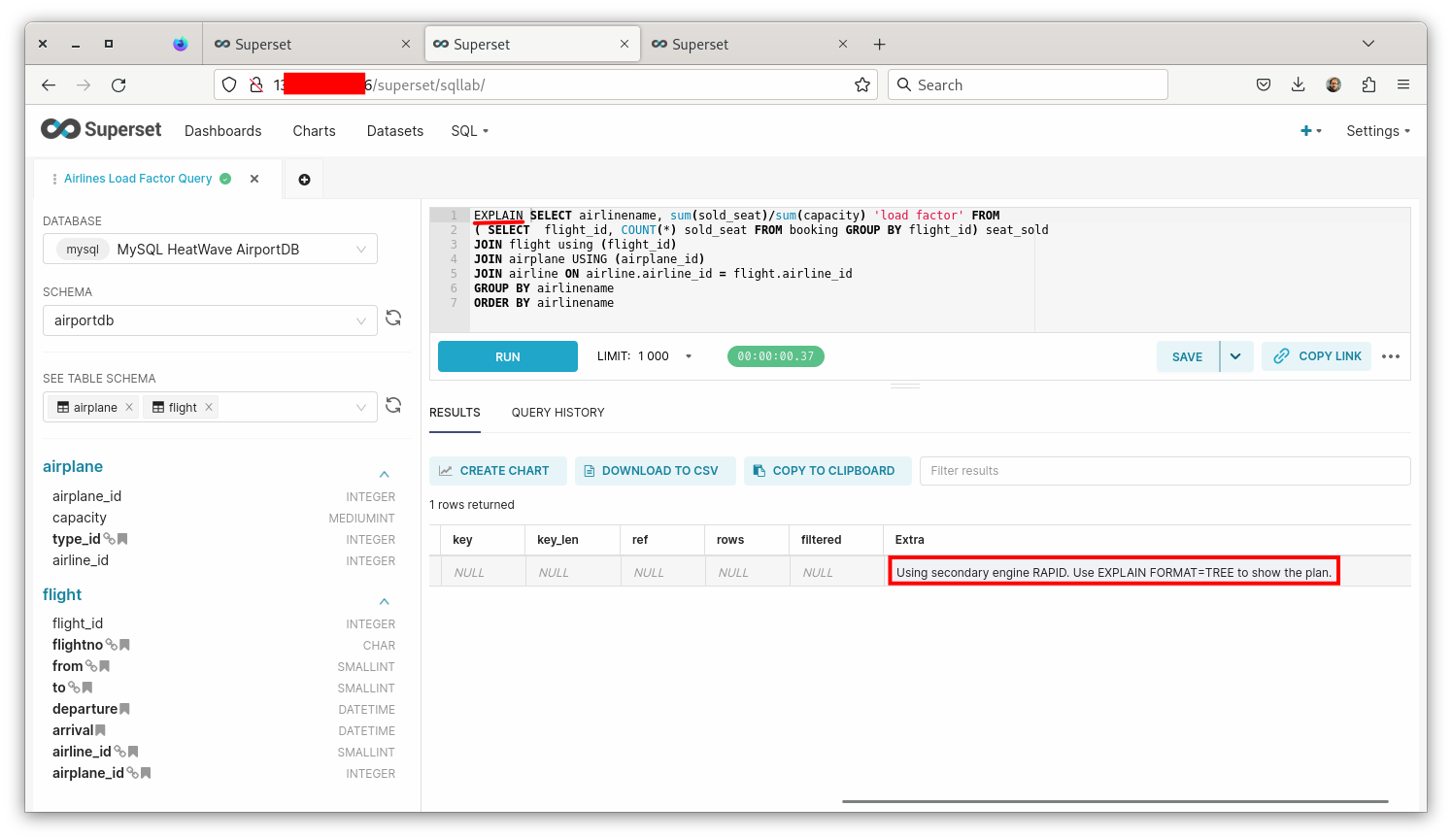Open the browser extensions menu
The image size is (1452, 840).
point(1368,85)
